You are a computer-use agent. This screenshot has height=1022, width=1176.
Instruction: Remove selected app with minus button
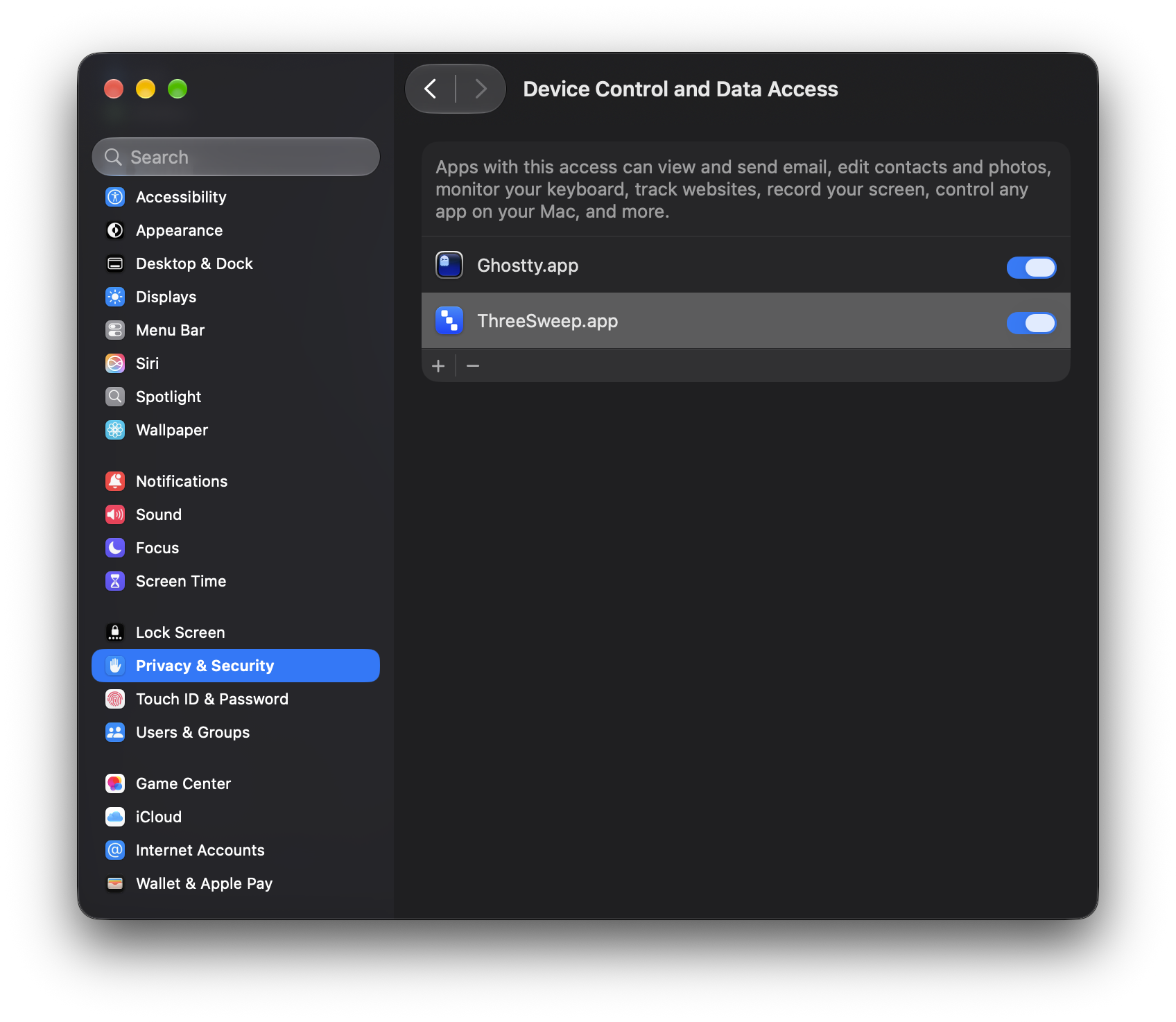[473, 365]
